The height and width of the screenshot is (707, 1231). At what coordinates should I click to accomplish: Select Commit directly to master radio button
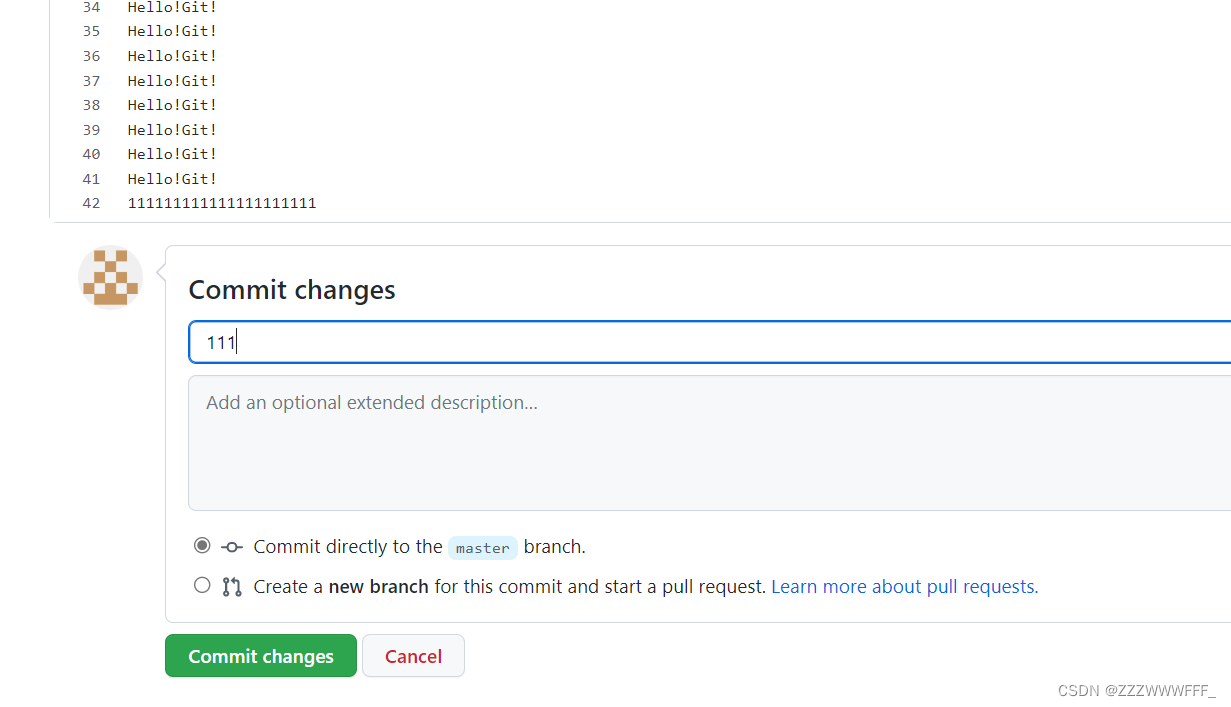(x=202, y=546)
